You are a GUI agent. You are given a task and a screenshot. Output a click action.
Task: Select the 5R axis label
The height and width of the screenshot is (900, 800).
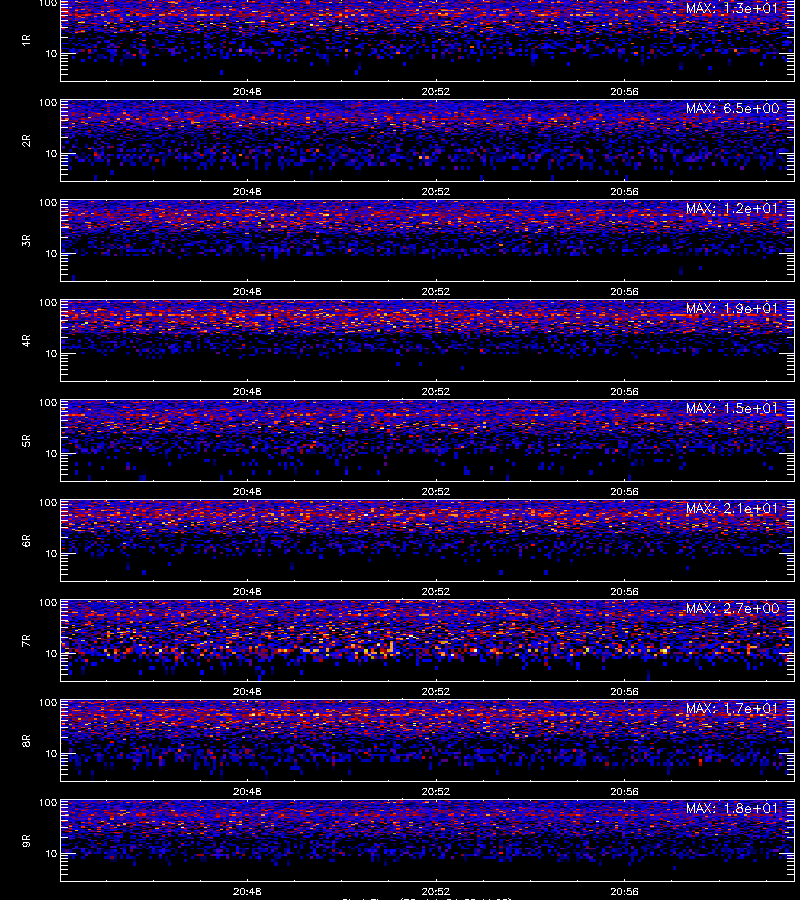pyautogui.click(x=26, y=440)
